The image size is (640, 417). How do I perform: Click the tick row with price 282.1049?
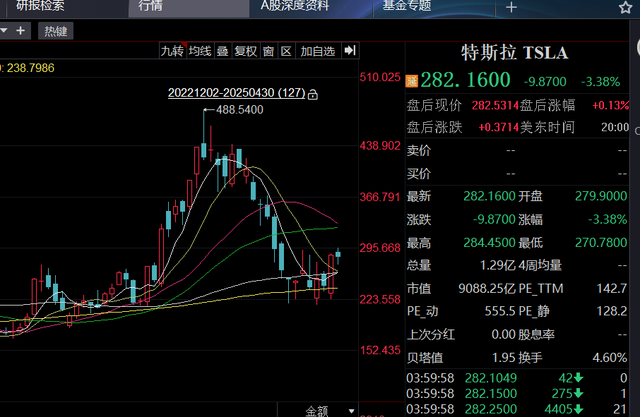(517, 378)
